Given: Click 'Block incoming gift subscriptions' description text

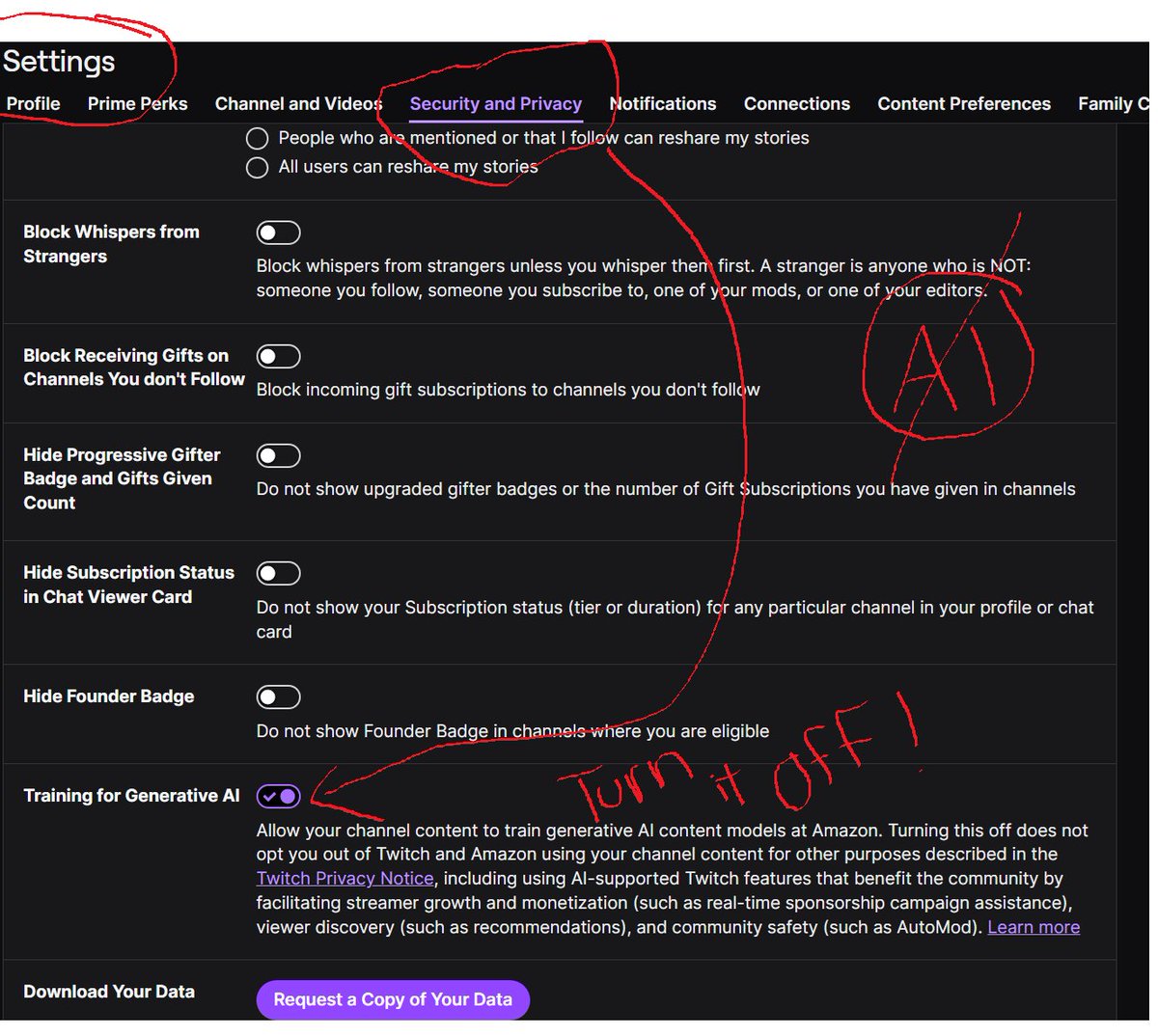Looking at the screenshot, I should (508, 390).
